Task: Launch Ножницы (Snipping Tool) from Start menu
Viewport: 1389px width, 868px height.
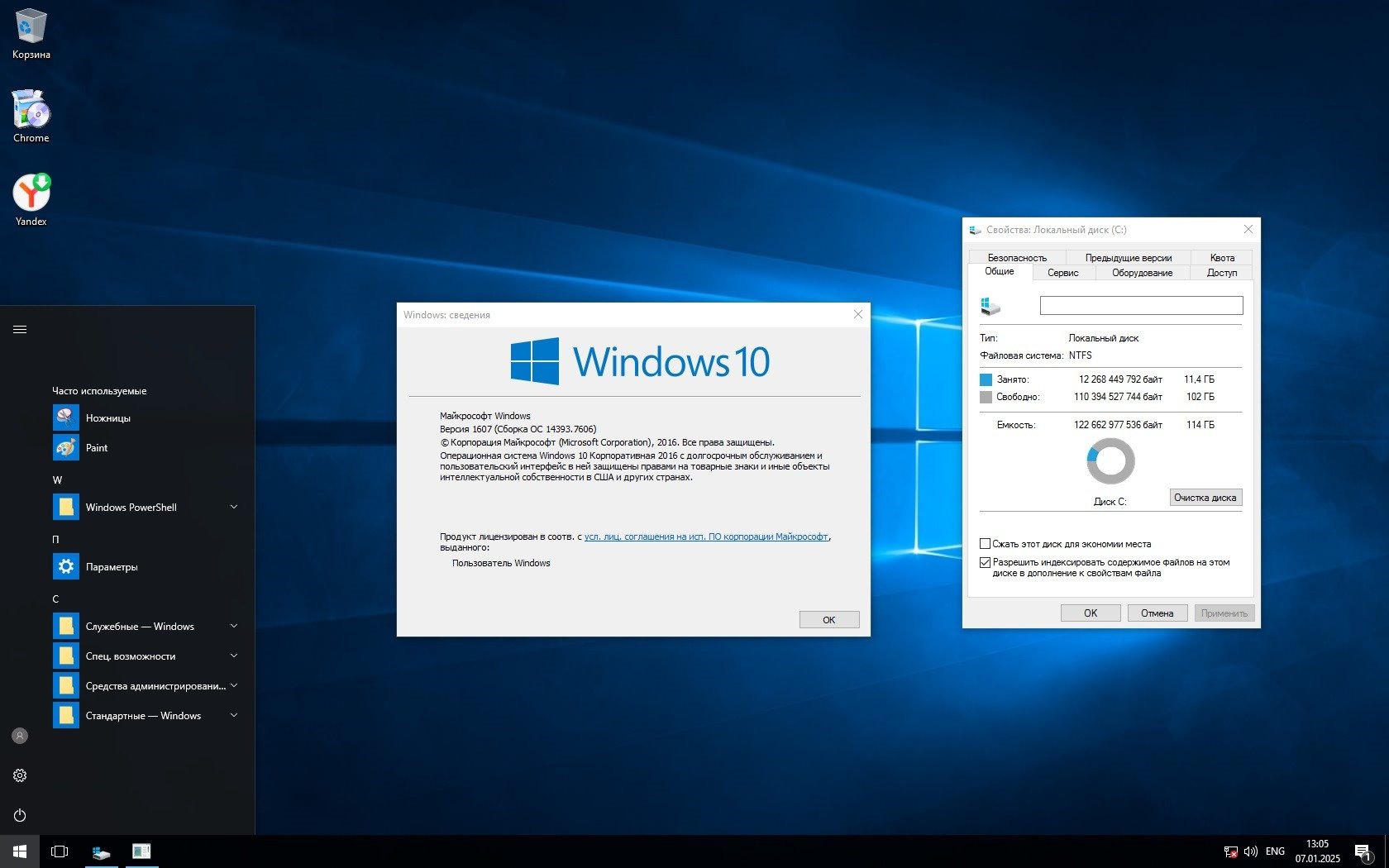Action: point(107,418)
